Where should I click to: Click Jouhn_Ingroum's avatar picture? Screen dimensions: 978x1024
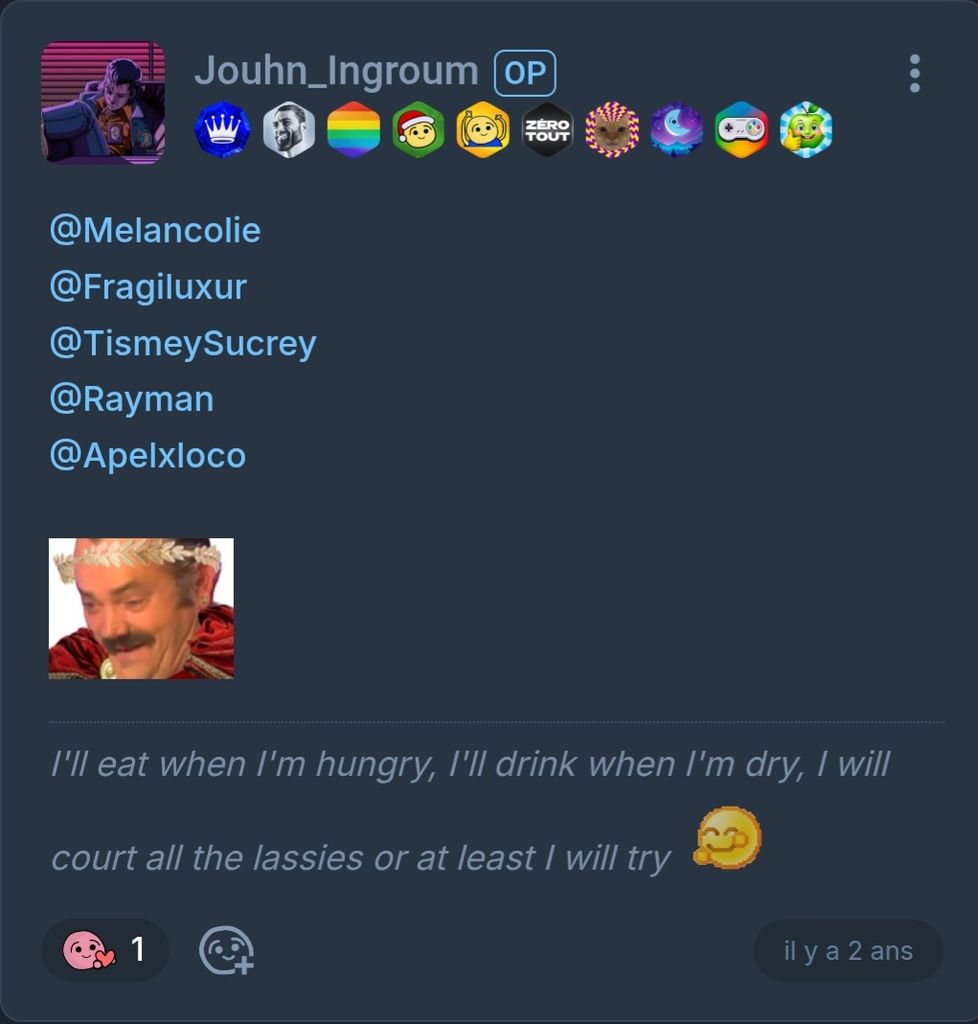tap(103, 102)
